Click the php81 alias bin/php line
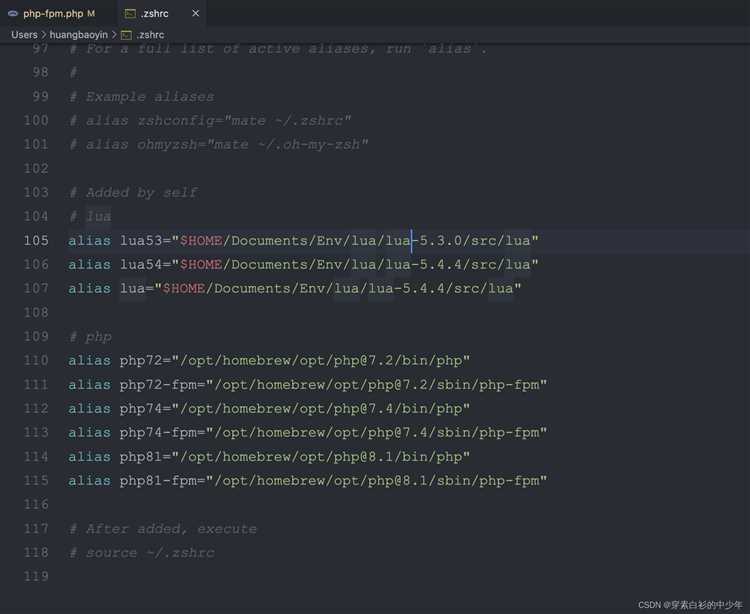 tap(269, 457)
